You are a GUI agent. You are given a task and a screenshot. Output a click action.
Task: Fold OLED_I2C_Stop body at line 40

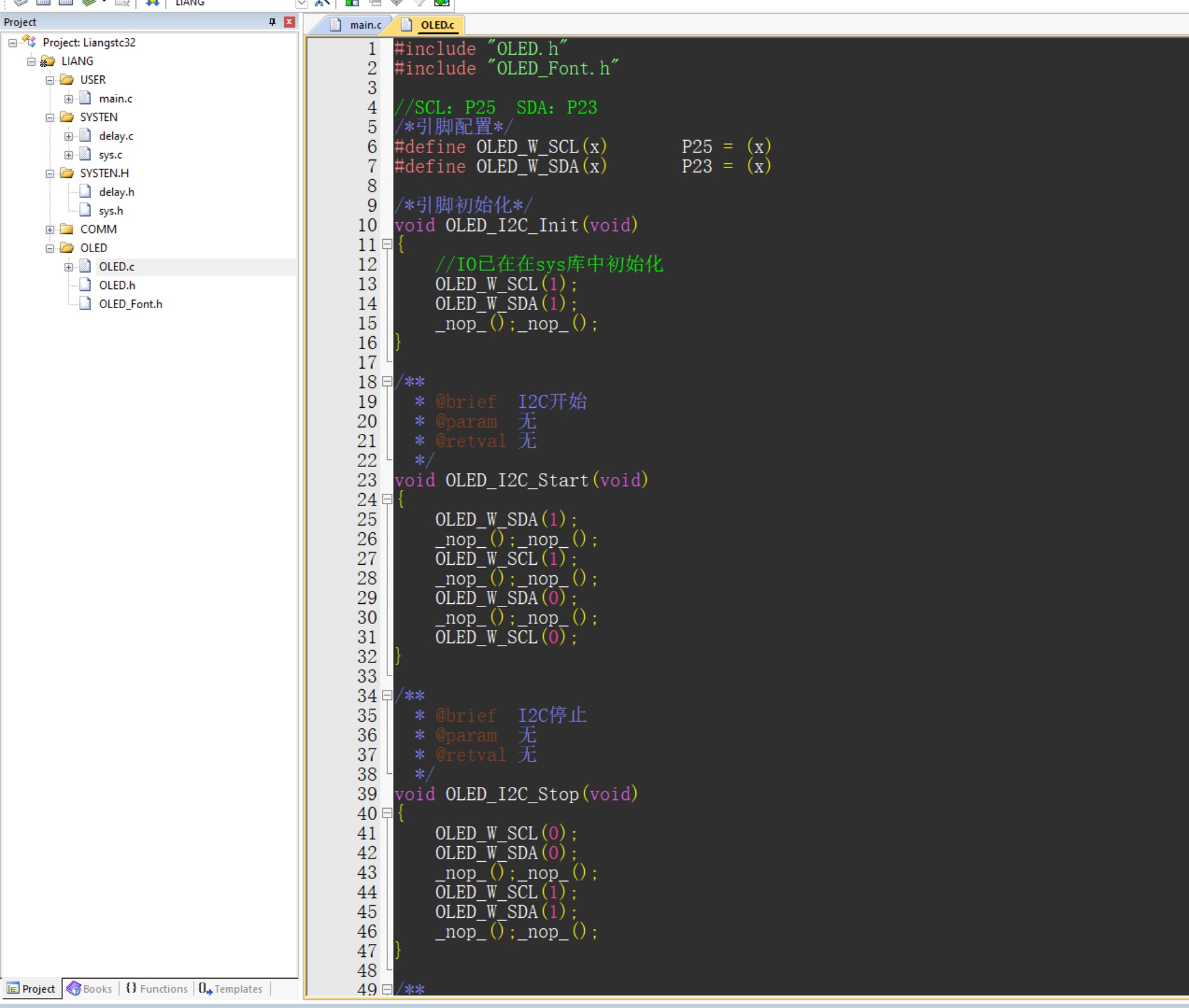pyautogui.click(x=387, y=813)
